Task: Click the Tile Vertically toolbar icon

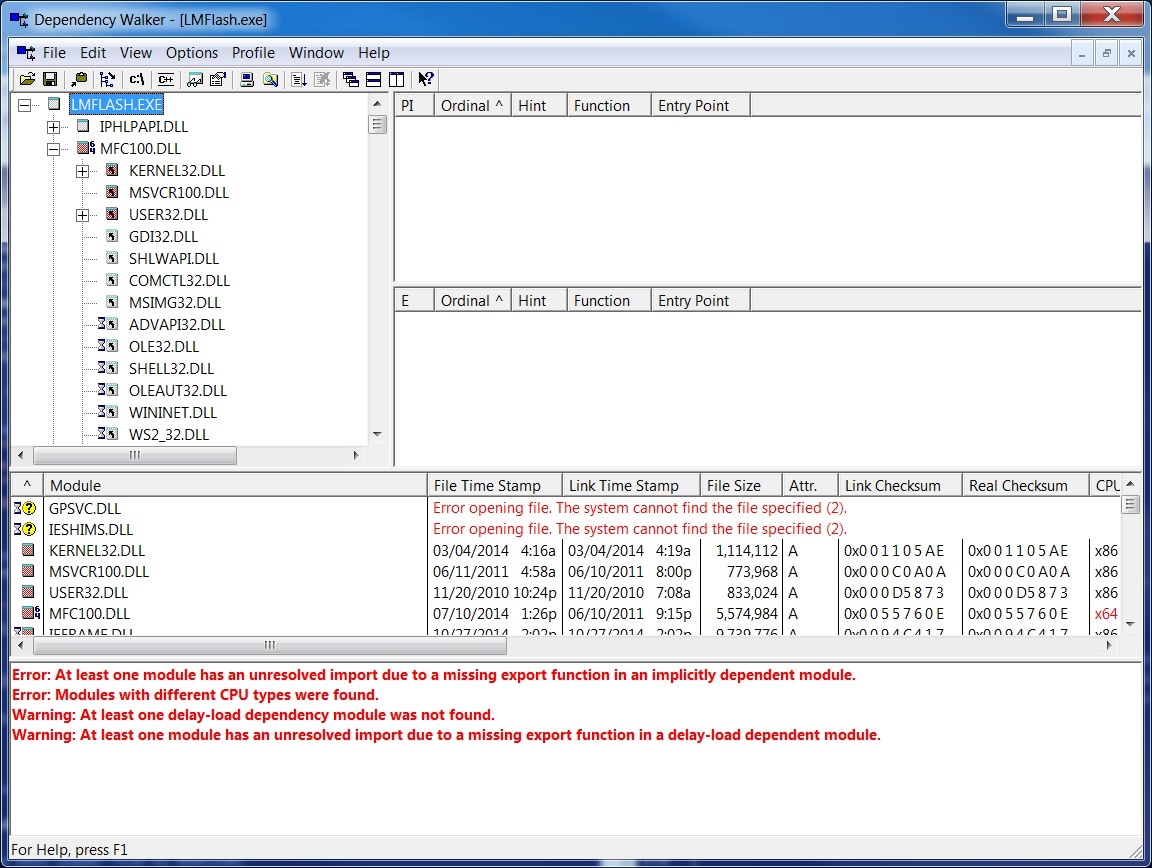Action: tap(397, 79)
